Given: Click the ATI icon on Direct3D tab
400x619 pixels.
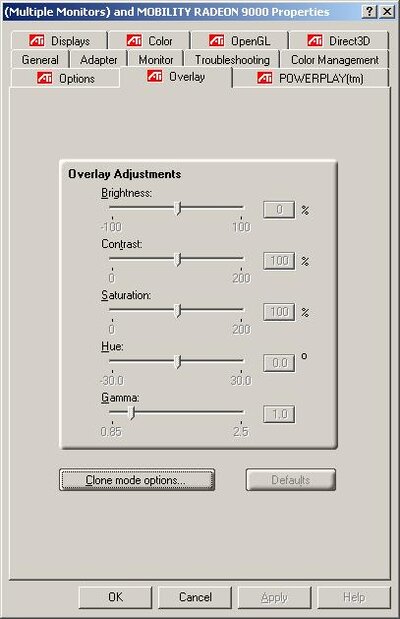Looking at the screenshot, I should 315,40.
